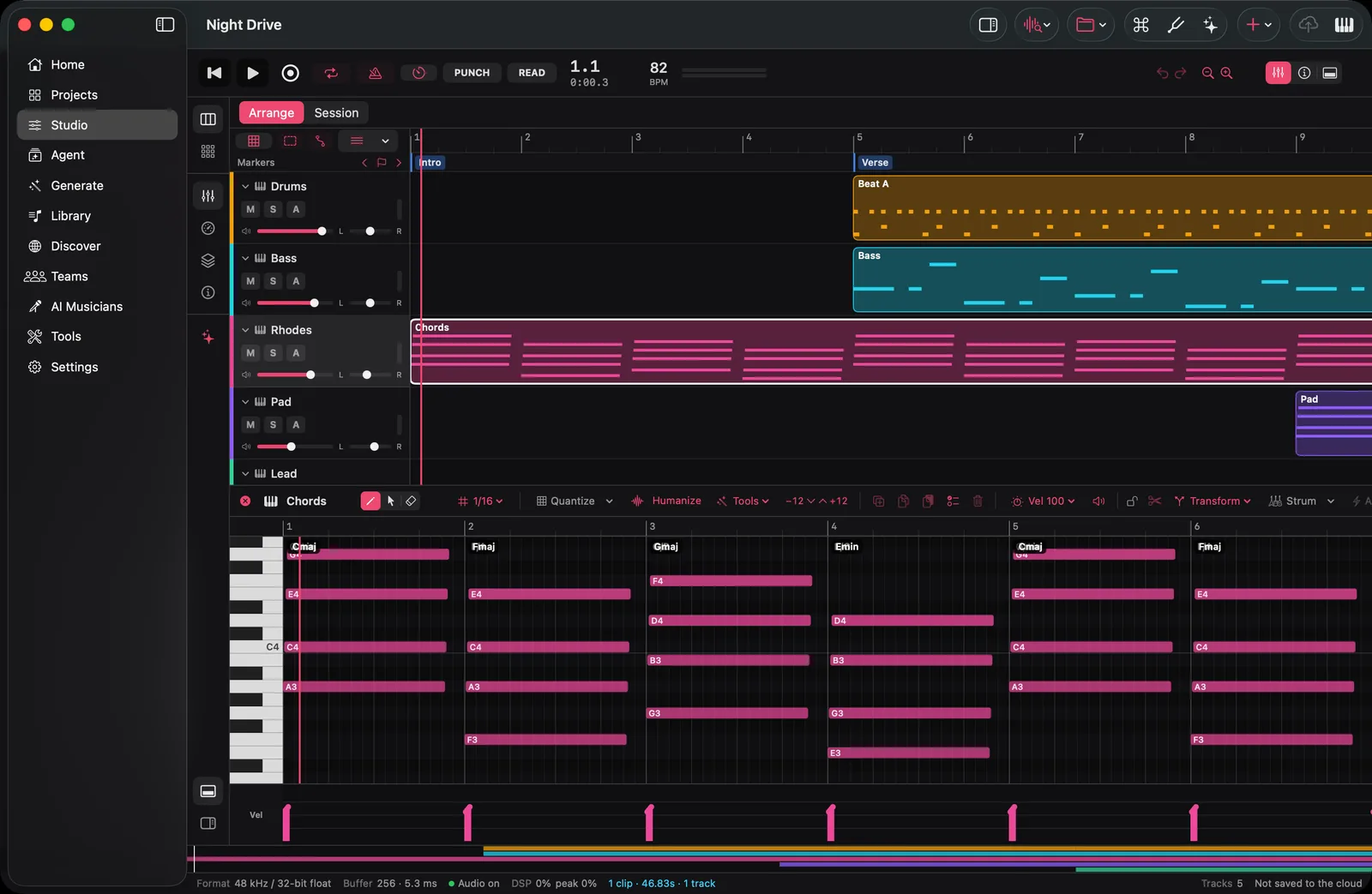Solo the Bass track

tap(273, 281)
